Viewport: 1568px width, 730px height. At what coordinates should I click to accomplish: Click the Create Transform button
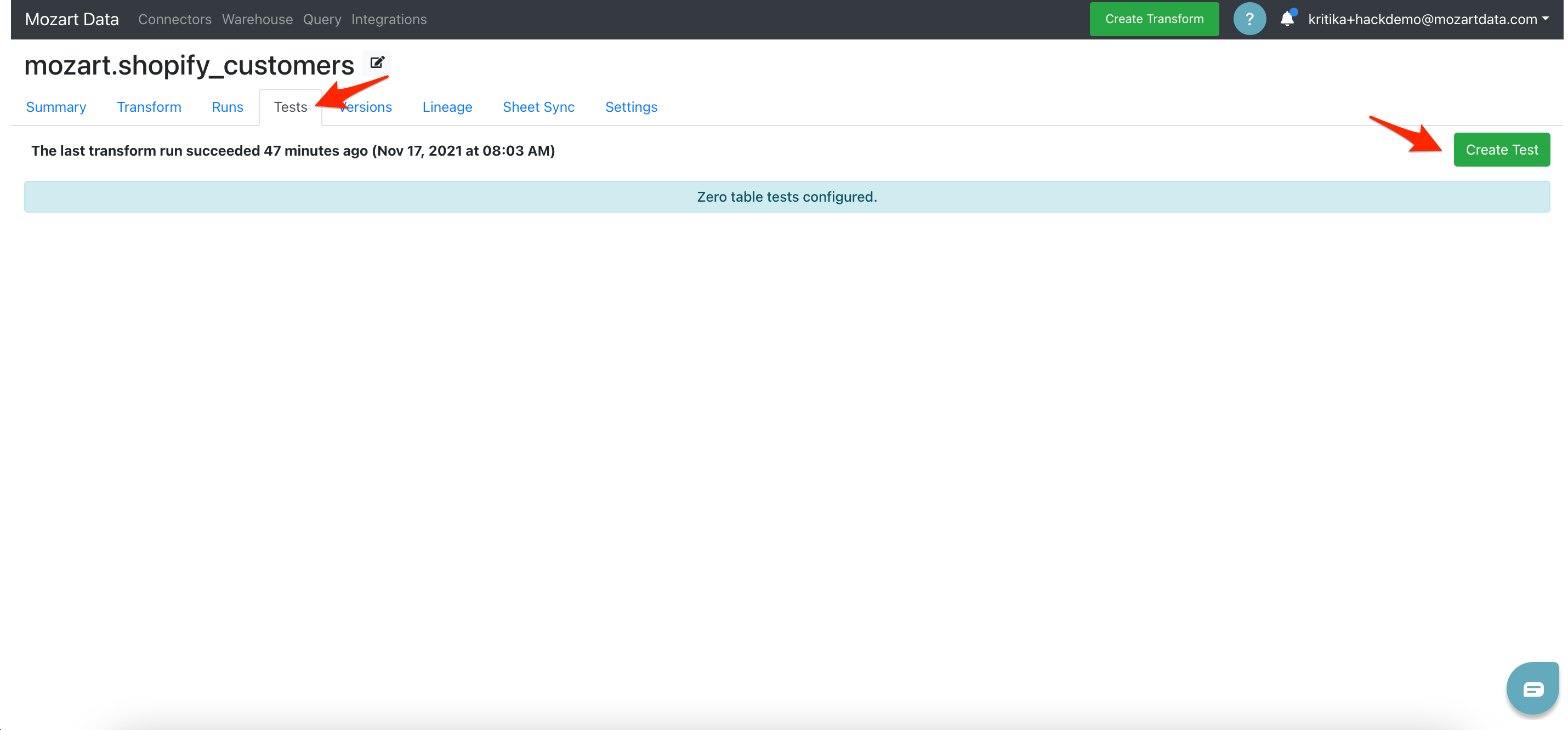pyautogui.click(x=1154, y=20)
